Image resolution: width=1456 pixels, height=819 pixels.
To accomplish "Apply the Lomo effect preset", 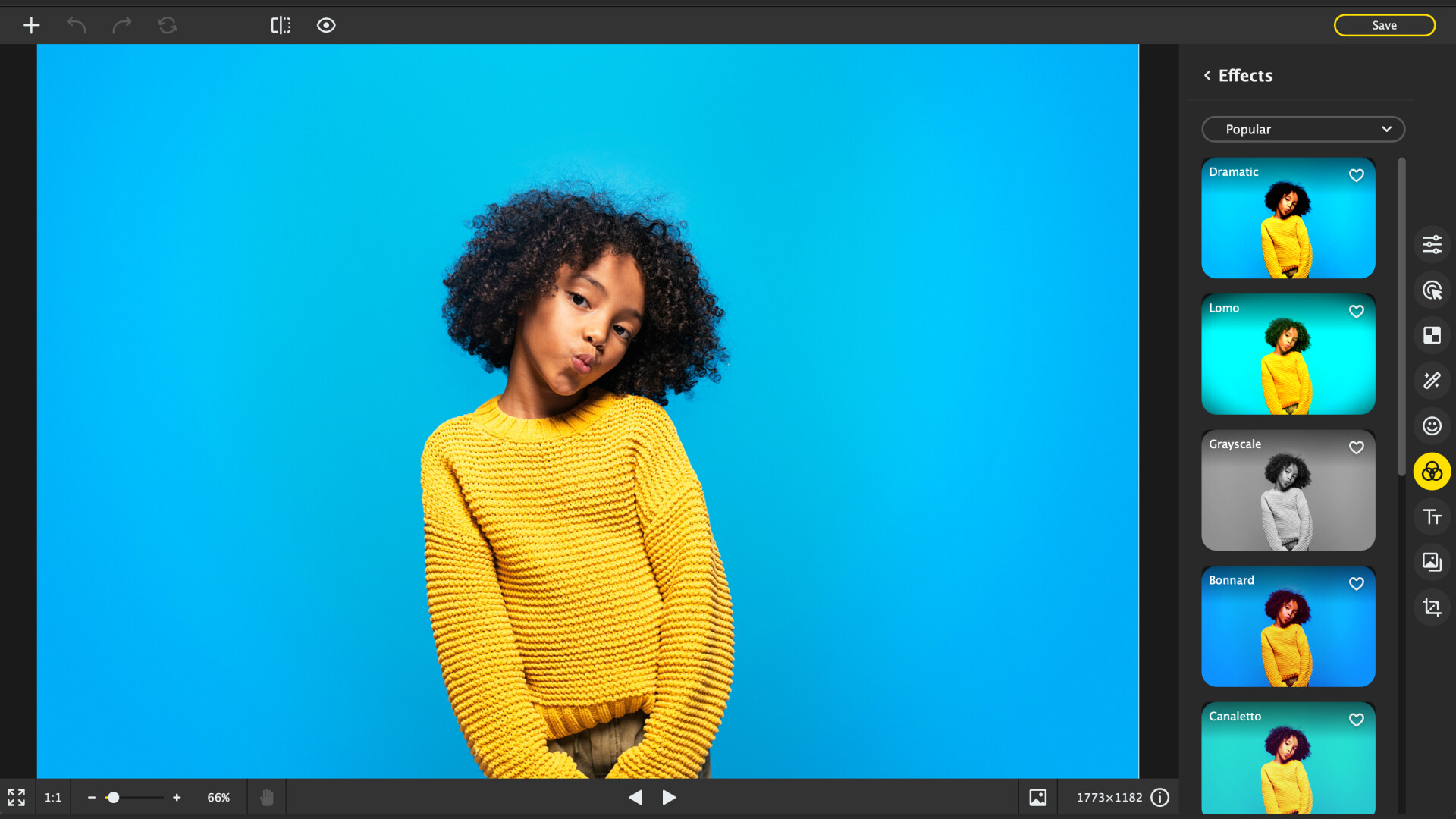I will click(x=1288, y=354).
